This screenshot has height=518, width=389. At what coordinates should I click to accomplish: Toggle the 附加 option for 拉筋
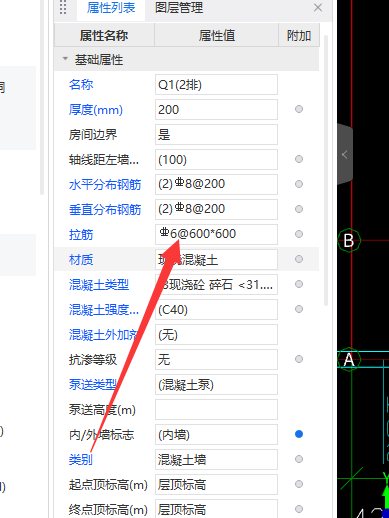(299, 234)
